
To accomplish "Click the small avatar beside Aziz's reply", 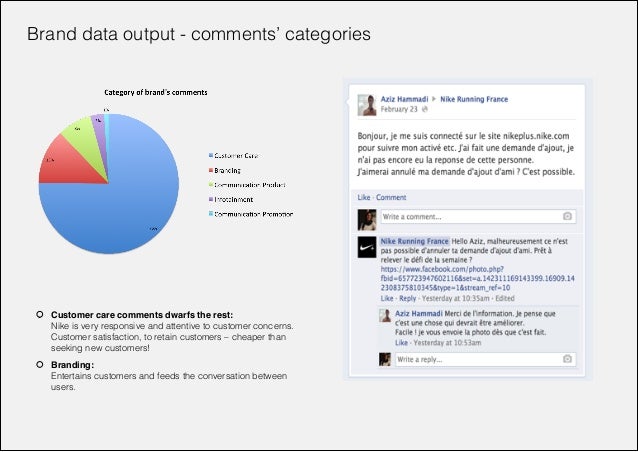I will [x=385, y=315].
